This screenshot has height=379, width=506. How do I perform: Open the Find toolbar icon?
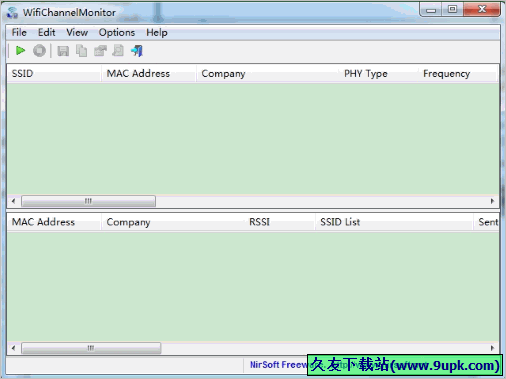pos(118,51)
